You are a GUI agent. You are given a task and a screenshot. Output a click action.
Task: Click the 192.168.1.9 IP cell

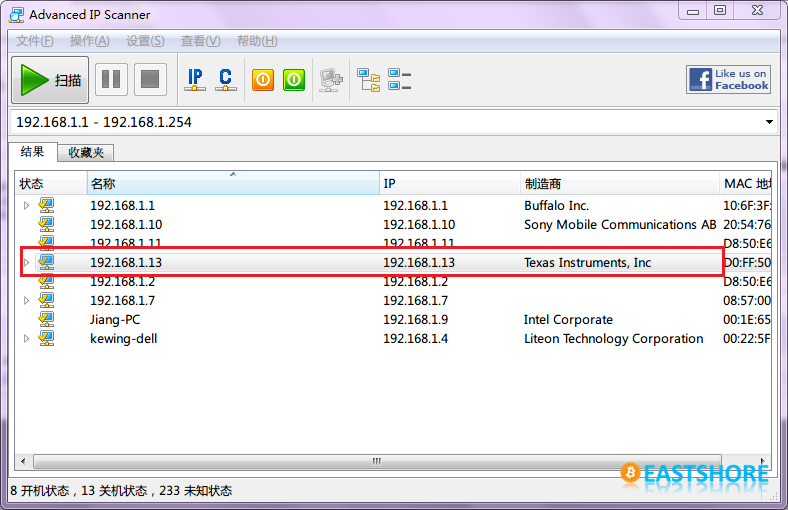(416, 320)
